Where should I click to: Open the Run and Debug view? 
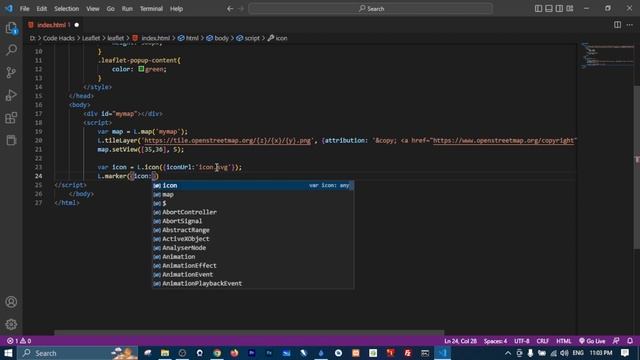point(11,95)
